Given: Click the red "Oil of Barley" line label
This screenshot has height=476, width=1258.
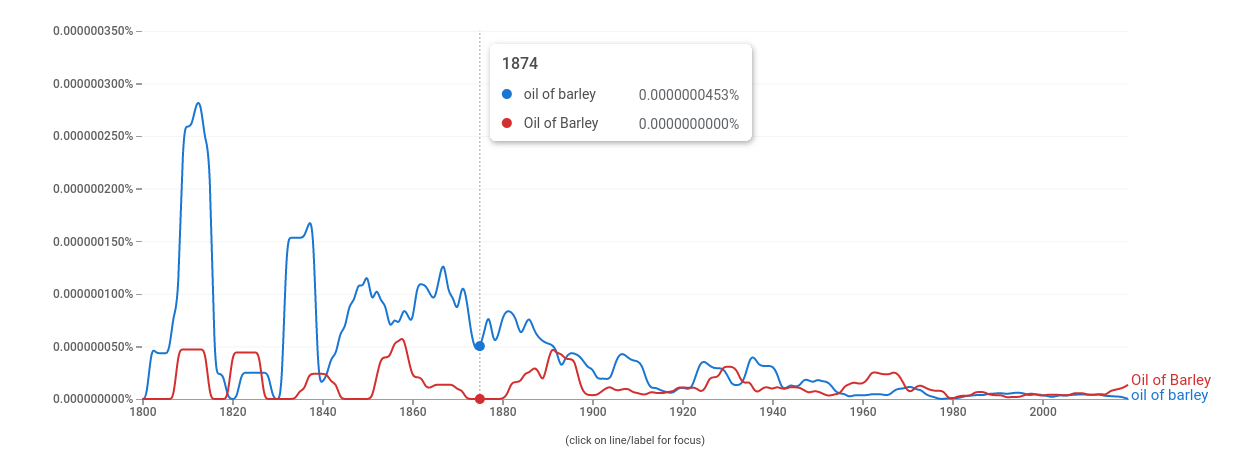Looking at the screenshot, I should coord(1170,380).
